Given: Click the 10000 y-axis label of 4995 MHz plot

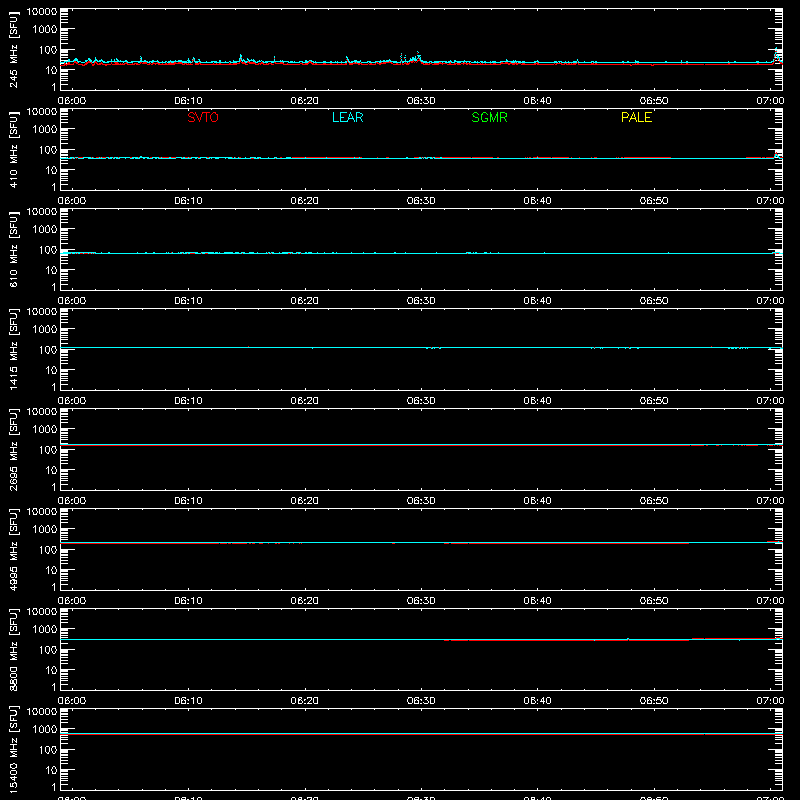Looking at the screenshot, I should 42,511.
